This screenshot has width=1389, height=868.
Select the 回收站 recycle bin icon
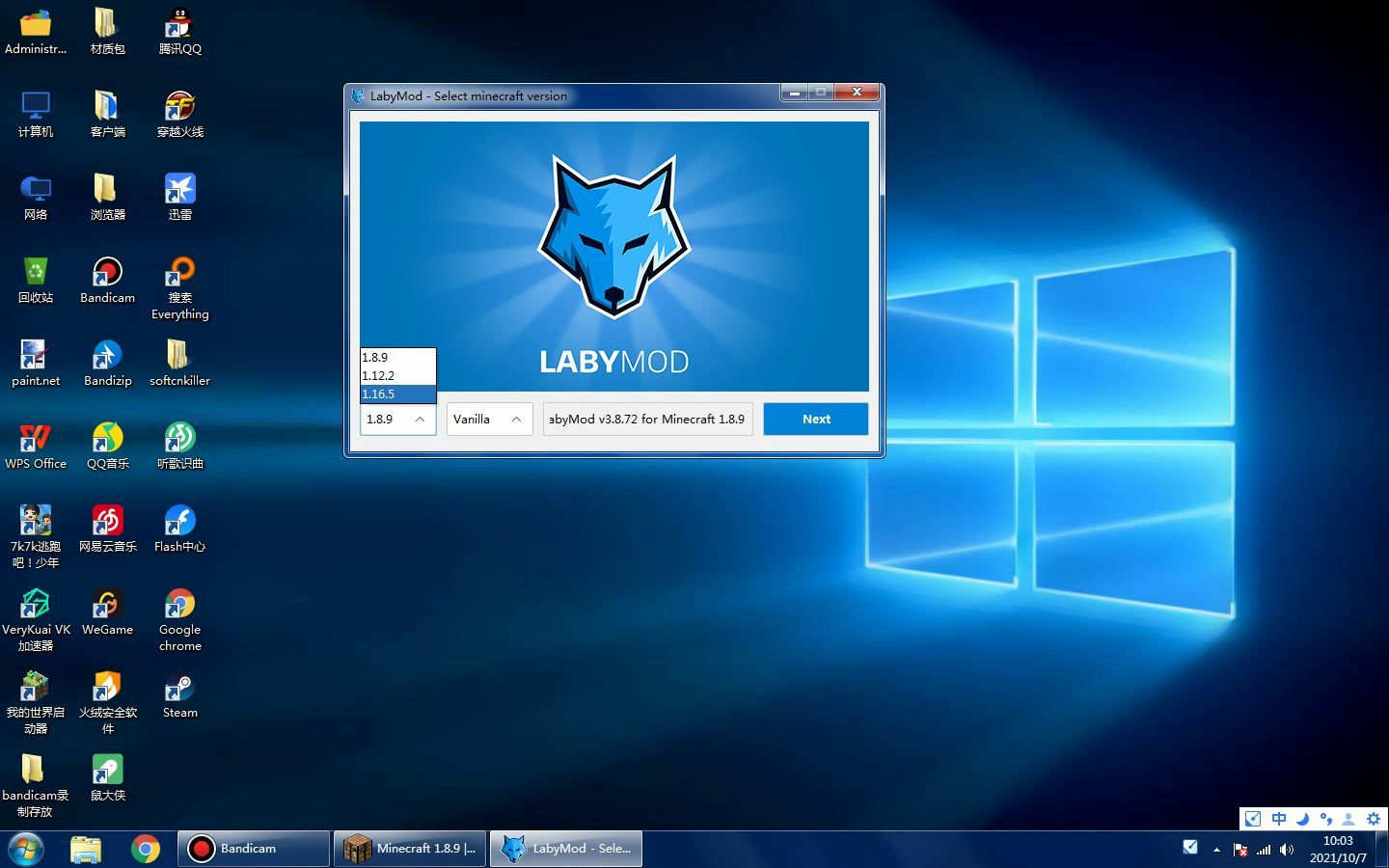click(x=36, y=281)
